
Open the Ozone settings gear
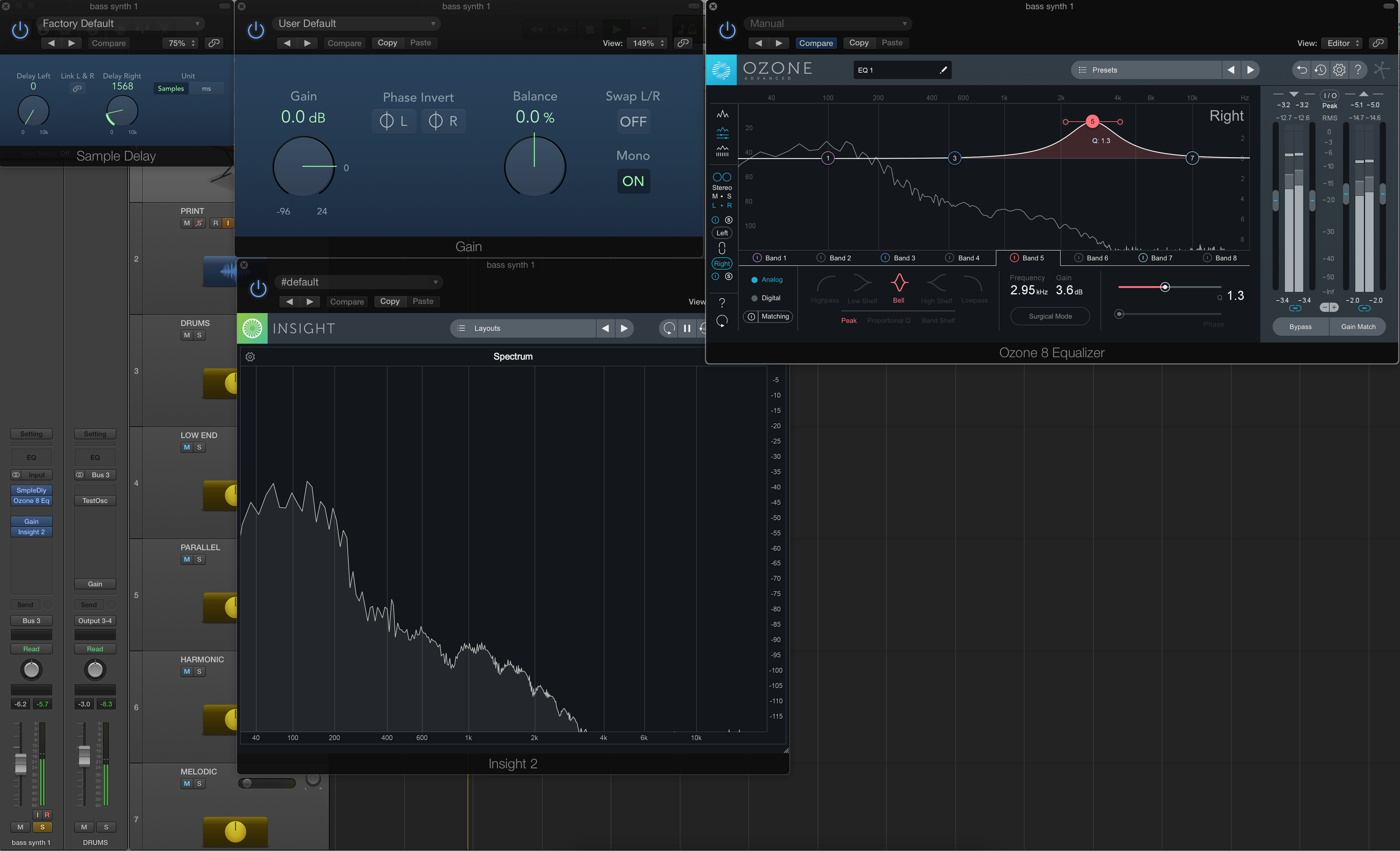(x=1339, y=69)
